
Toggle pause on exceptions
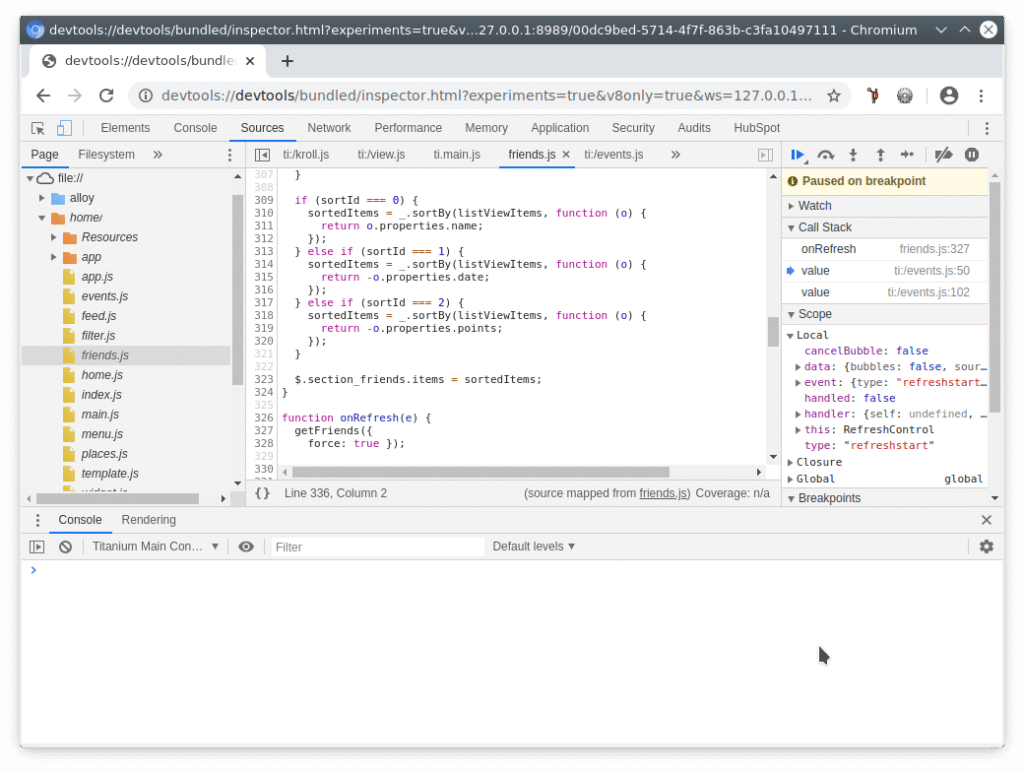click(971, 155)
